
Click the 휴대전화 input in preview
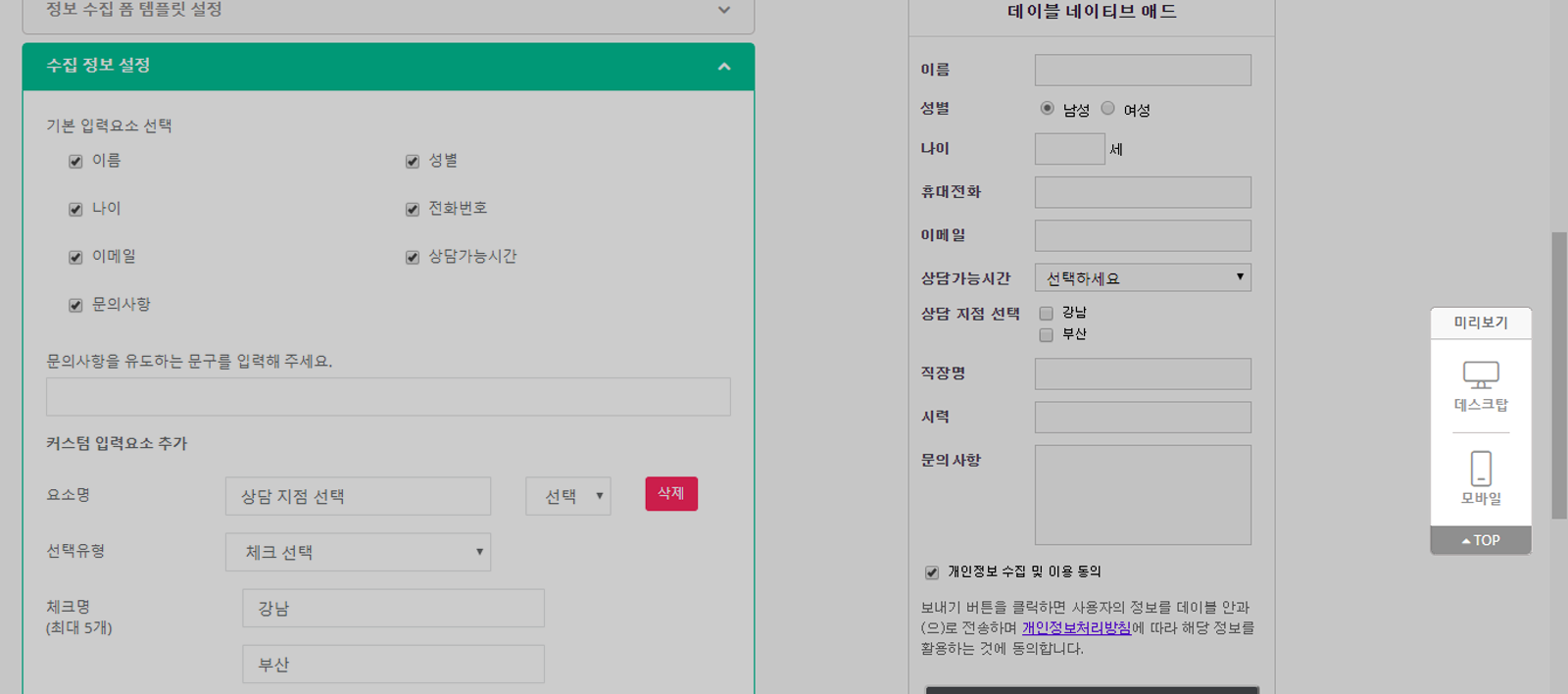pos(1143,192)
